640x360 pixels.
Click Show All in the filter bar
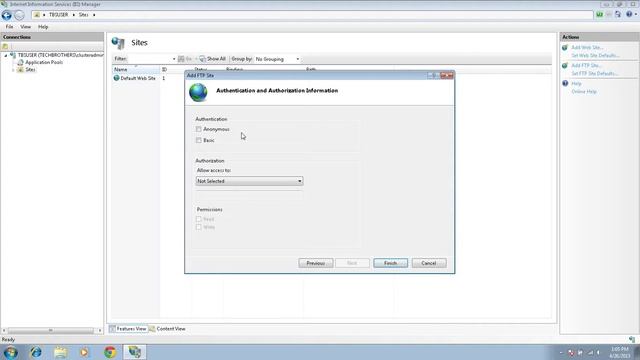pos(212,59)
